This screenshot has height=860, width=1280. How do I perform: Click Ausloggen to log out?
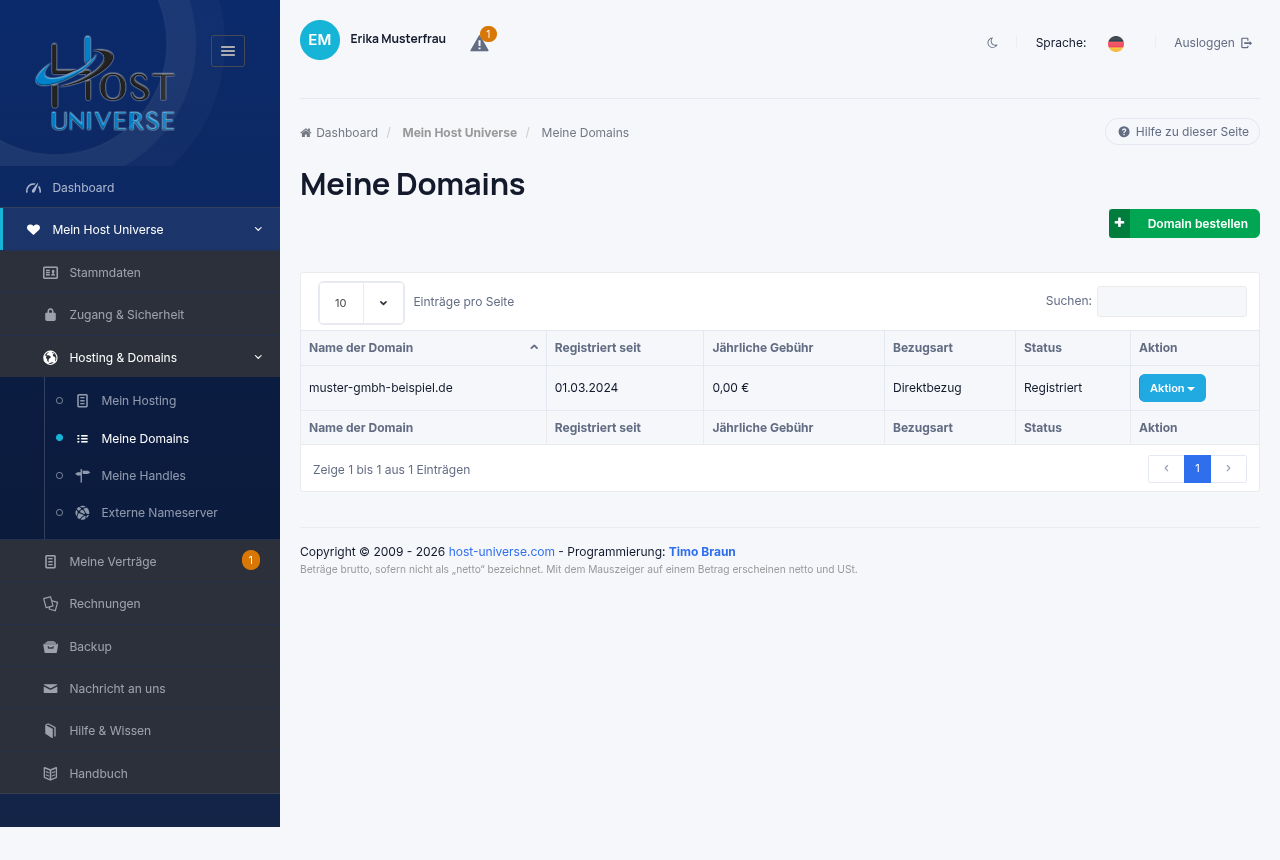pyautogui.click(x=1213, y=43)
